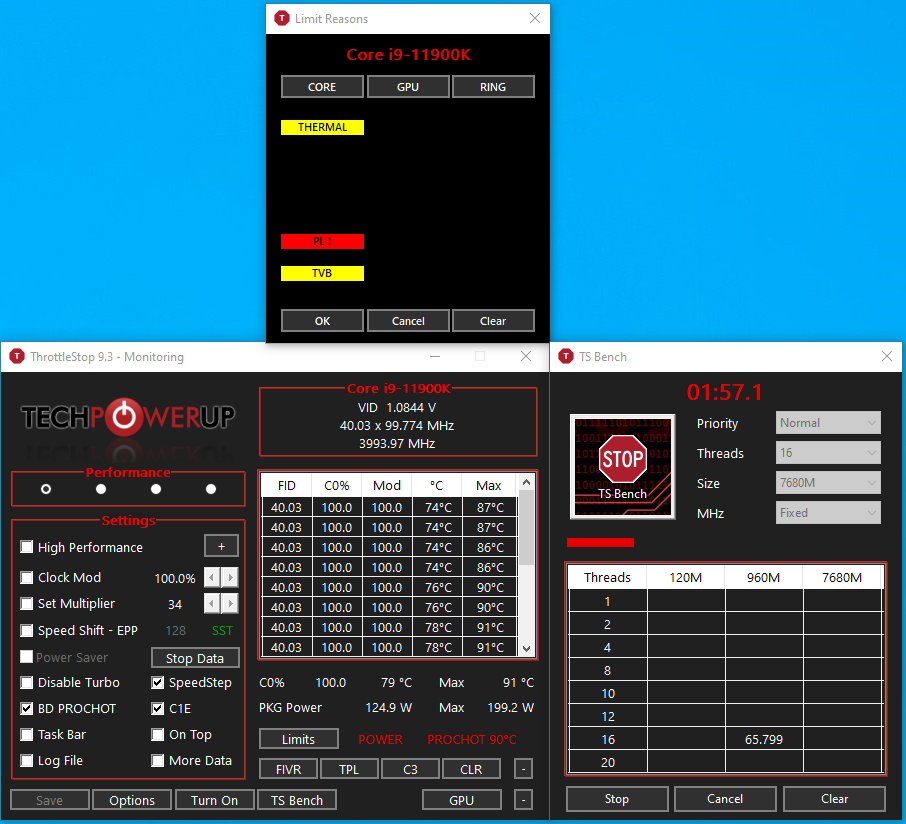
Task: Enable the High Performance checkbox
Action: click(27, 547)
